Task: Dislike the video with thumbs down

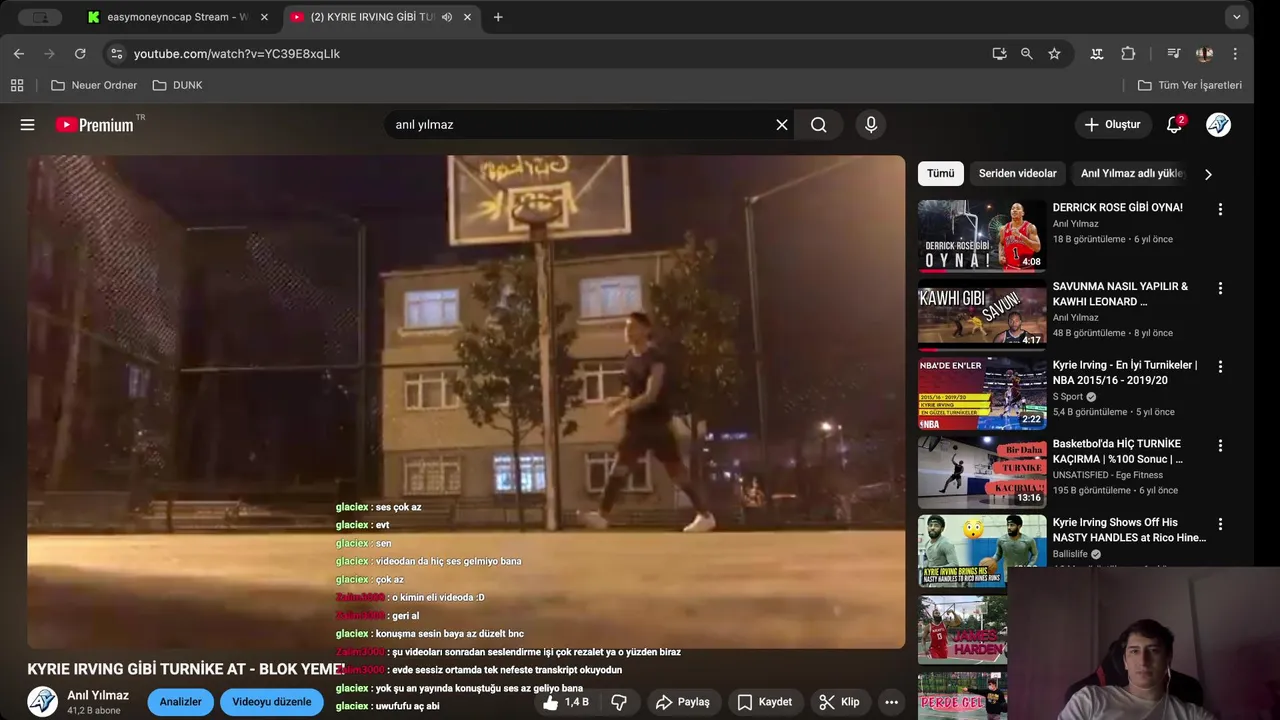Action: pos(619,702)
